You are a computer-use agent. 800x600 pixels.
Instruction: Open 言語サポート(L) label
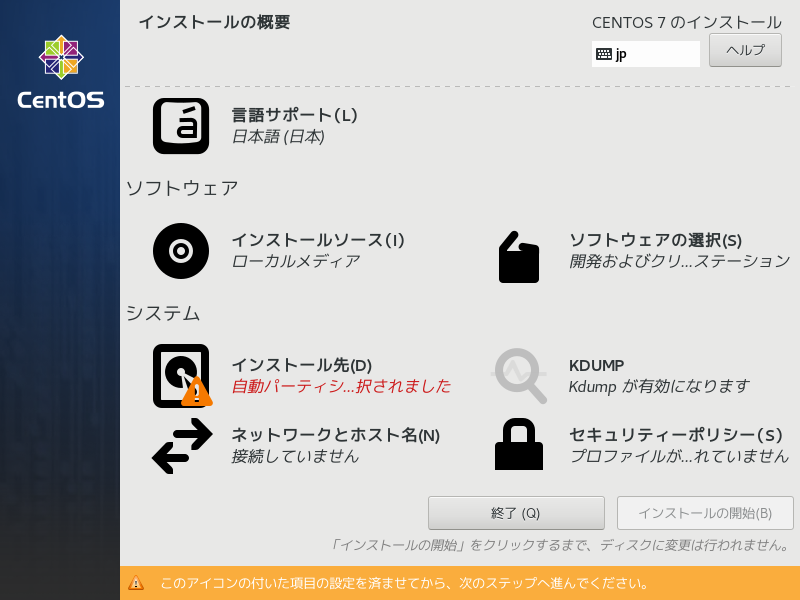(294, 115)
